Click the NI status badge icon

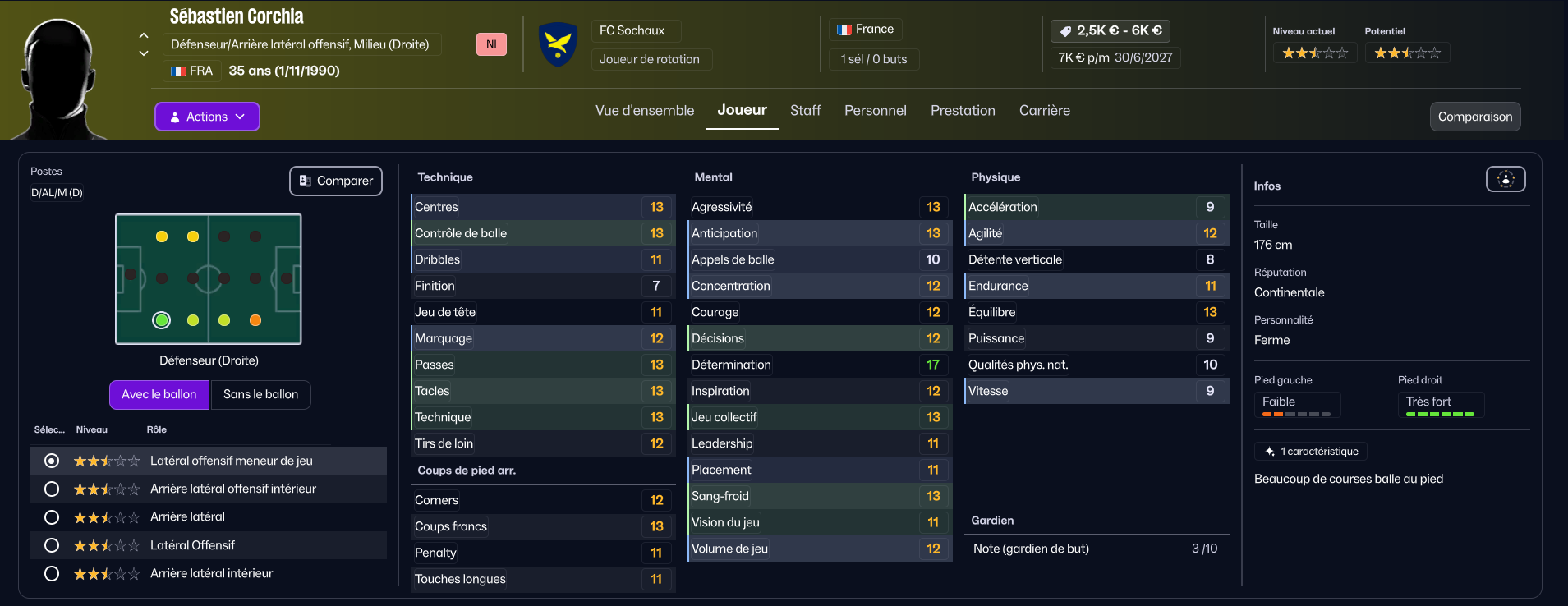491,44
